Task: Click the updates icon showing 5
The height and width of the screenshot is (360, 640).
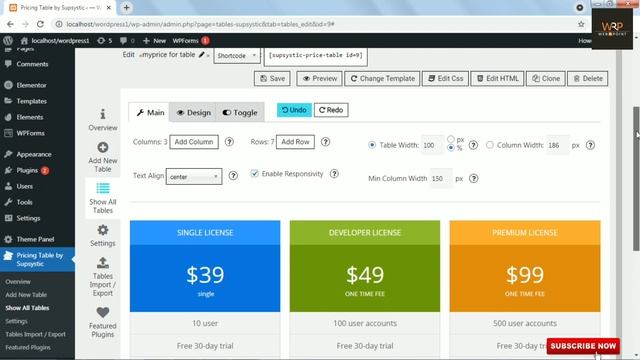Action: coord(104,40)
